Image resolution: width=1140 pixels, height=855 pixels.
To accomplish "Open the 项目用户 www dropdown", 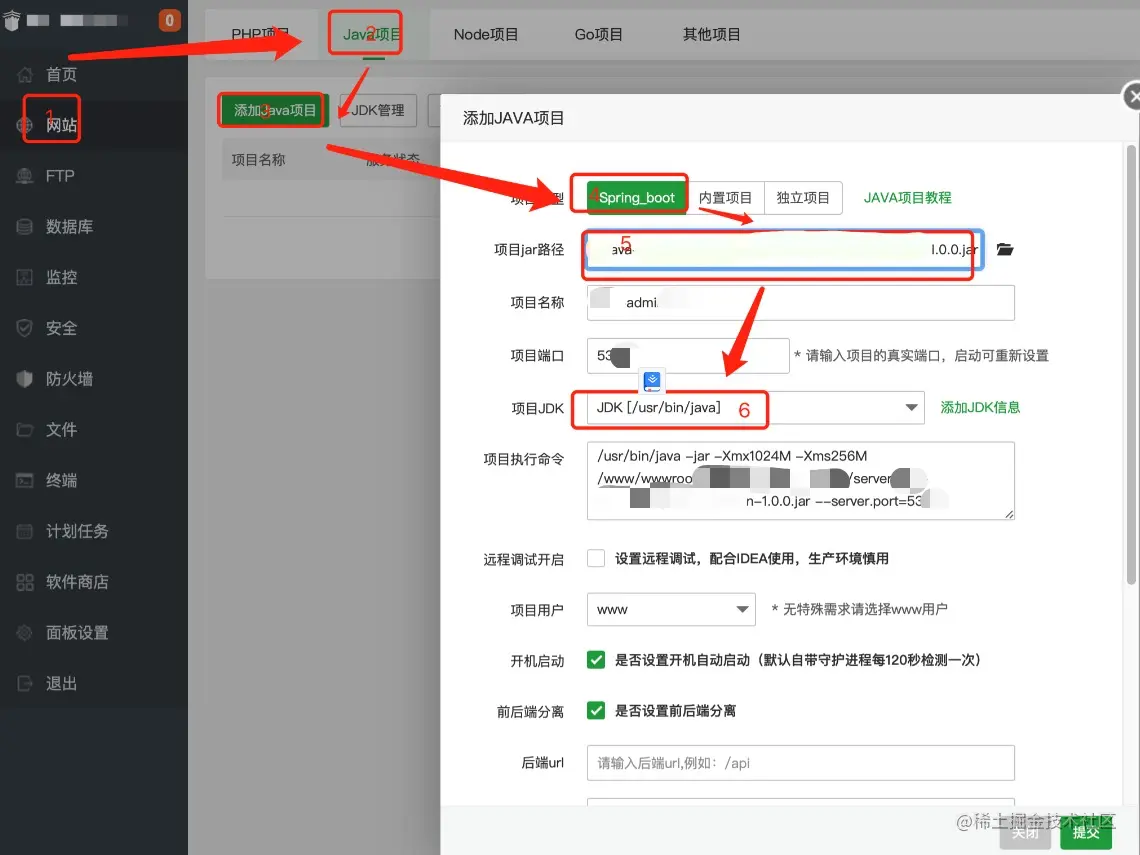I will coord(671,609).
